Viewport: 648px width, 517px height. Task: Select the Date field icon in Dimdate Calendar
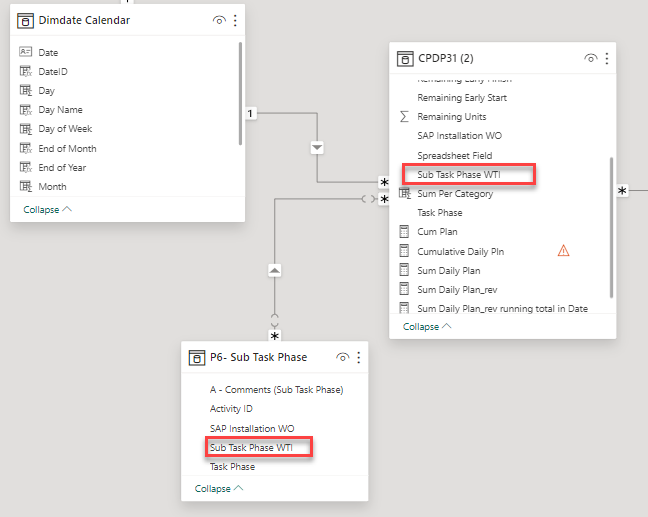[26, 52]
